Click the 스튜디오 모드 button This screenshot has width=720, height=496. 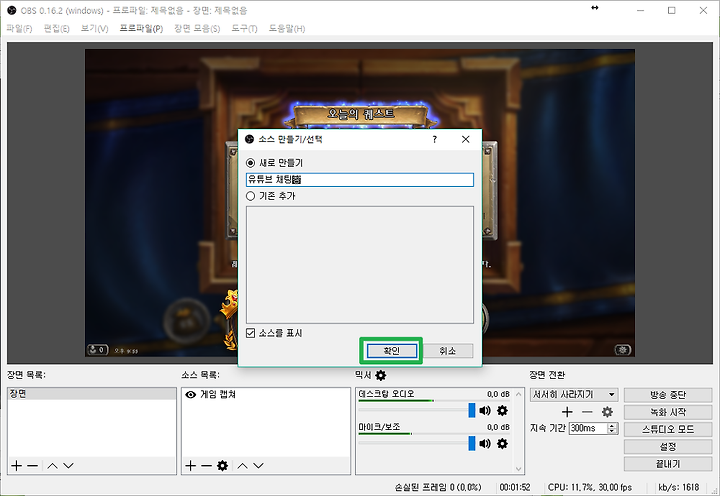coord(668,429)
